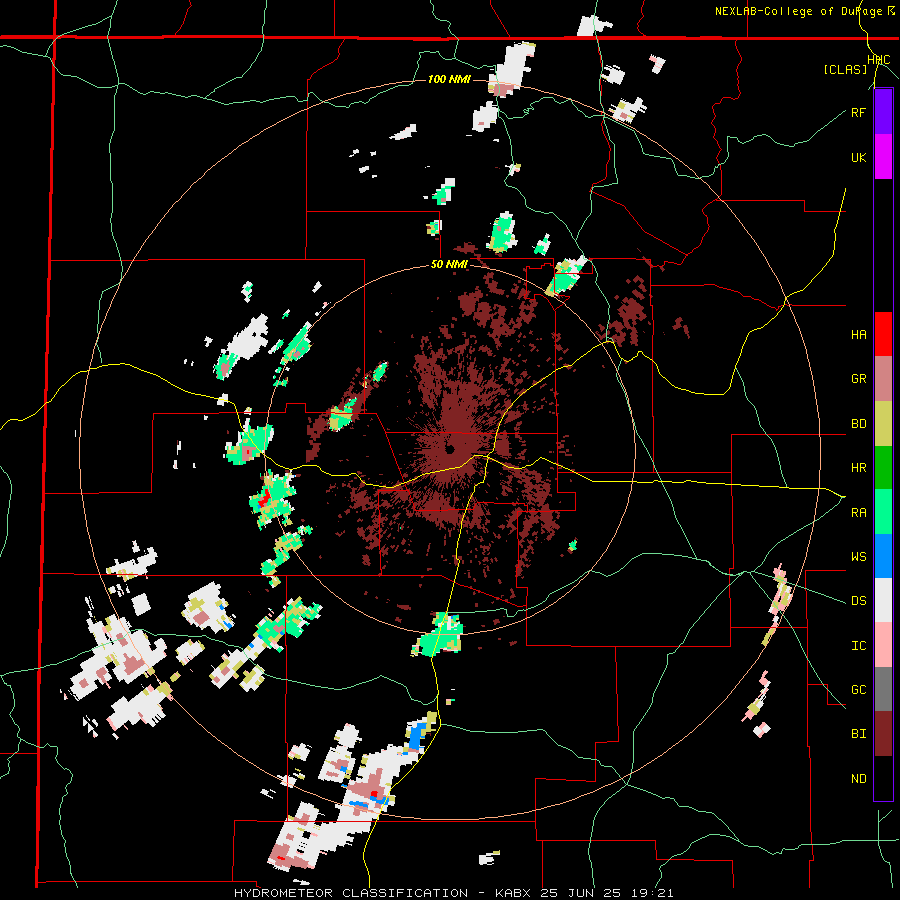Click the [CLAS] legend heading
Image resolution: width=900 pixels, height=900 pixels.
tap(845, 70)
